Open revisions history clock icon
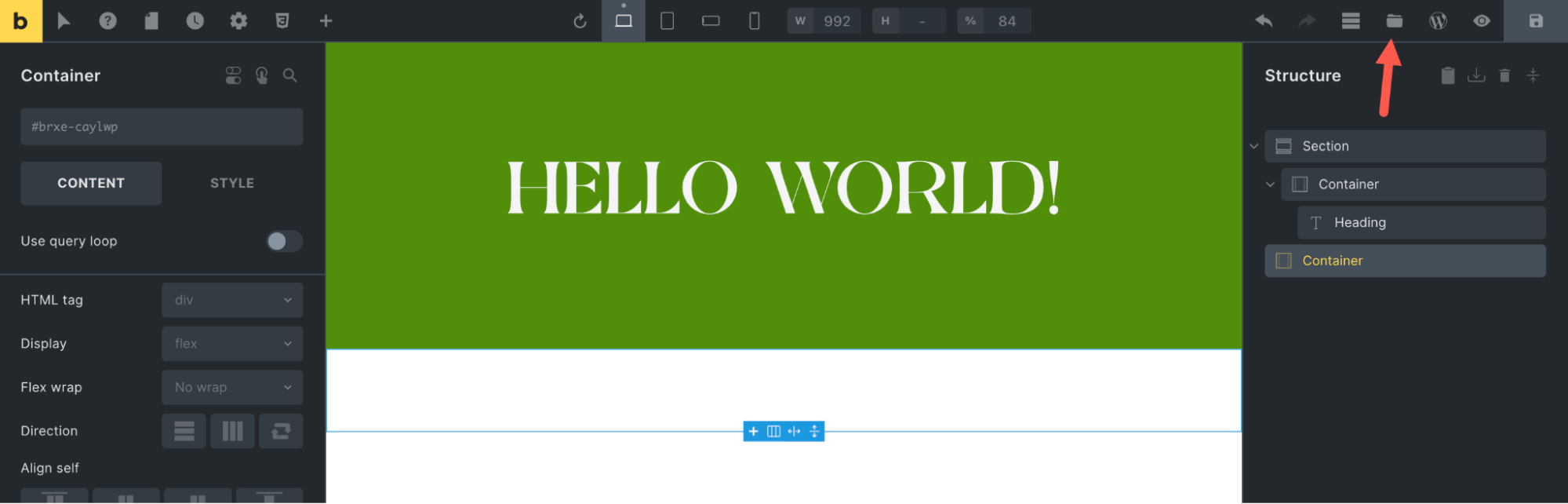The image size is (1568, 504). click(x=195, y=21)
